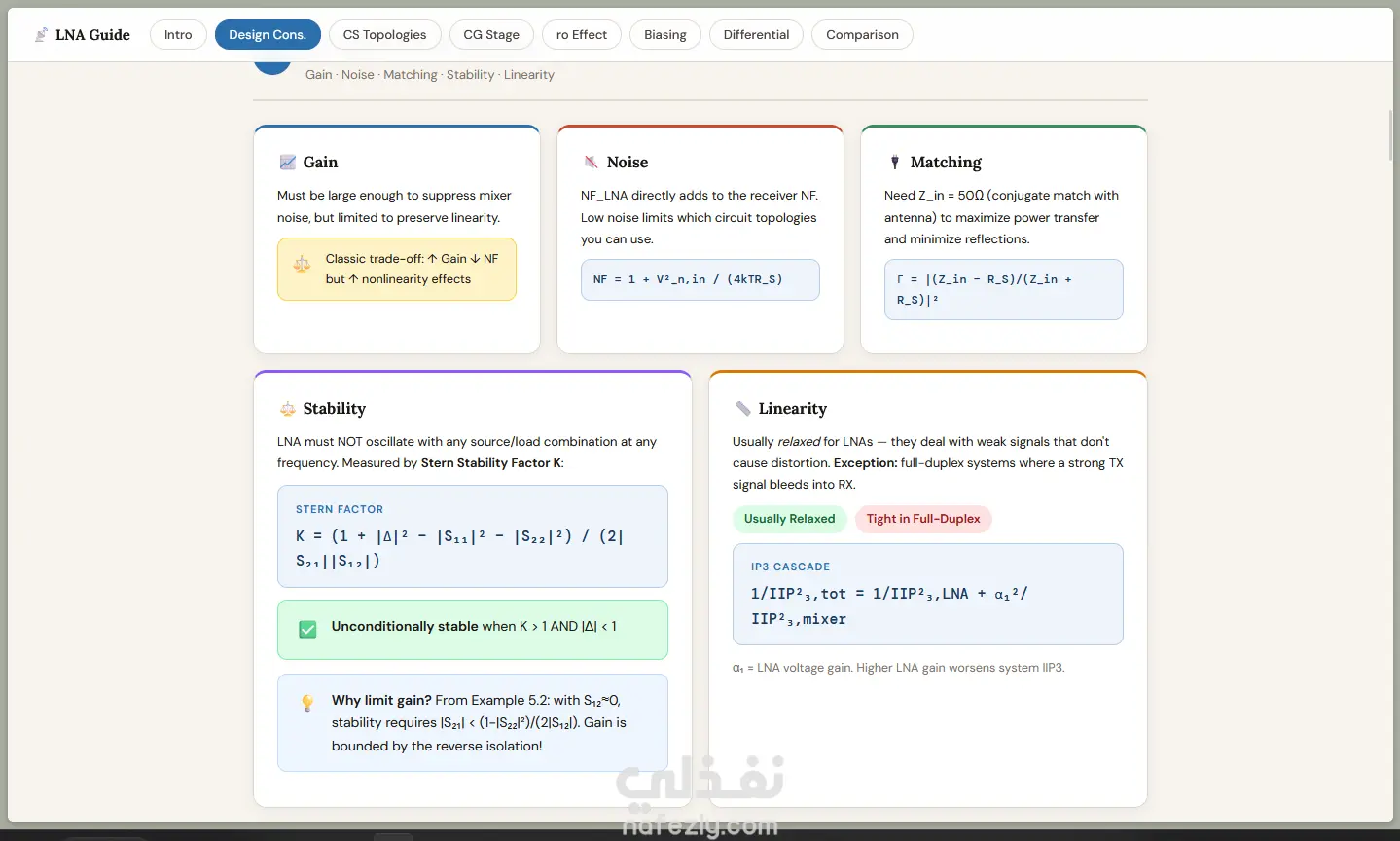
Task: Click the K = (1 + |Δ|²...) formula
Action: pyautogui.click(x=459, y=548)
